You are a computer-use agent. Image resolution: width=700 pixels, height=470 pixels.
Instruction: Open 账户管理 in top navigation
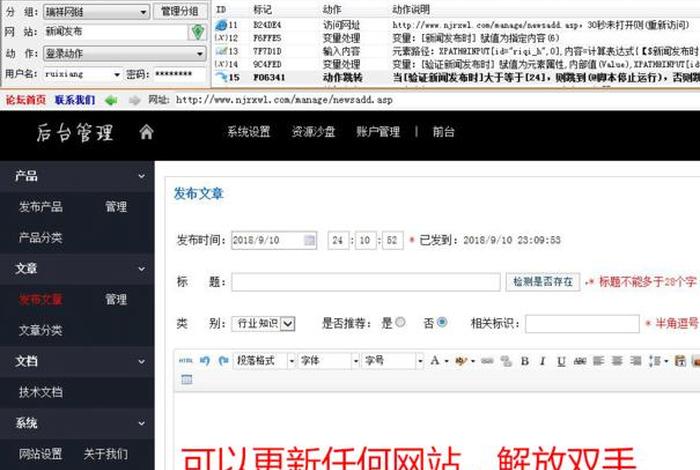click(378, 132)
